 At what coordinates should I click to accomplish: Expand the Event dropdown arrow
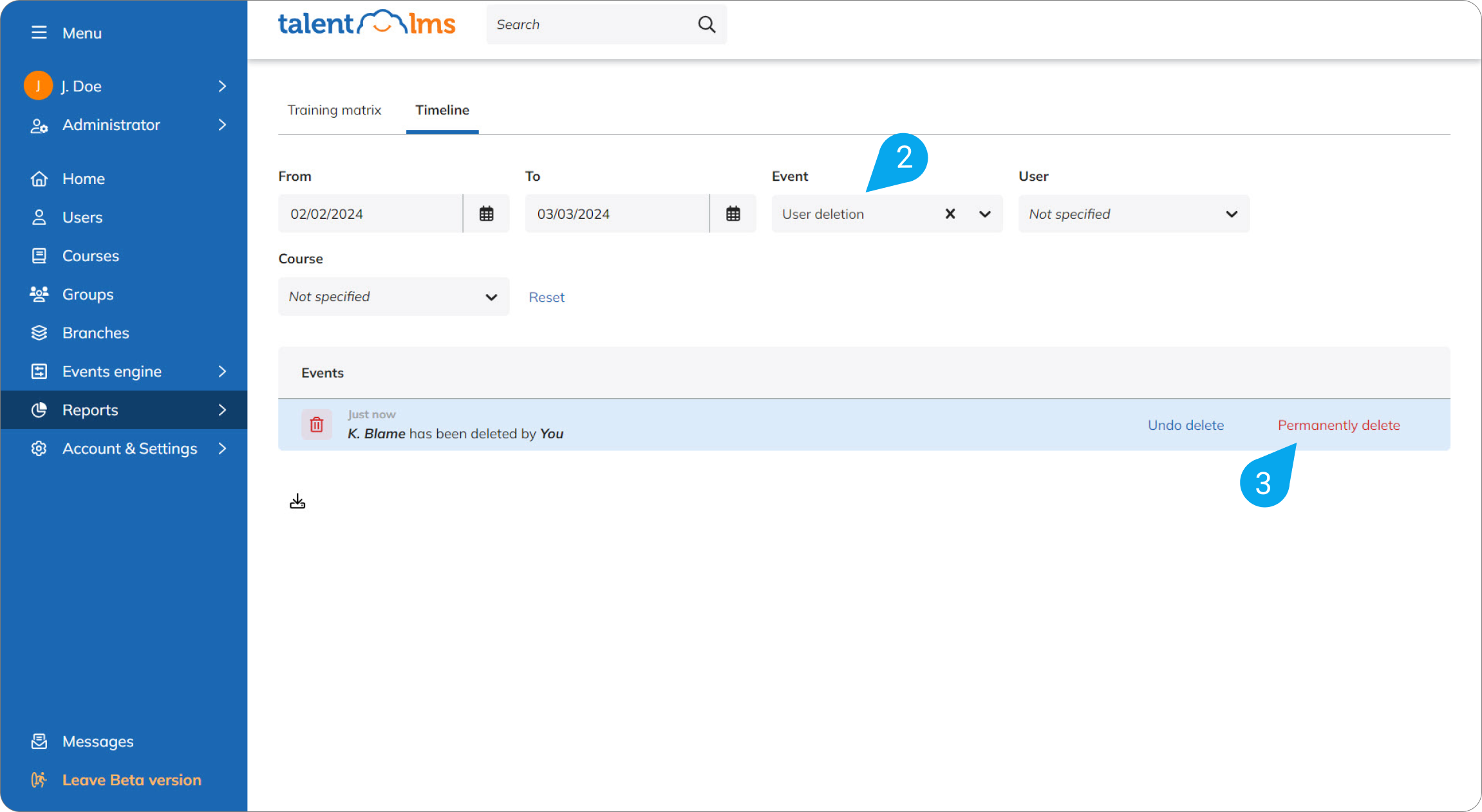click(x=984, y=214)
